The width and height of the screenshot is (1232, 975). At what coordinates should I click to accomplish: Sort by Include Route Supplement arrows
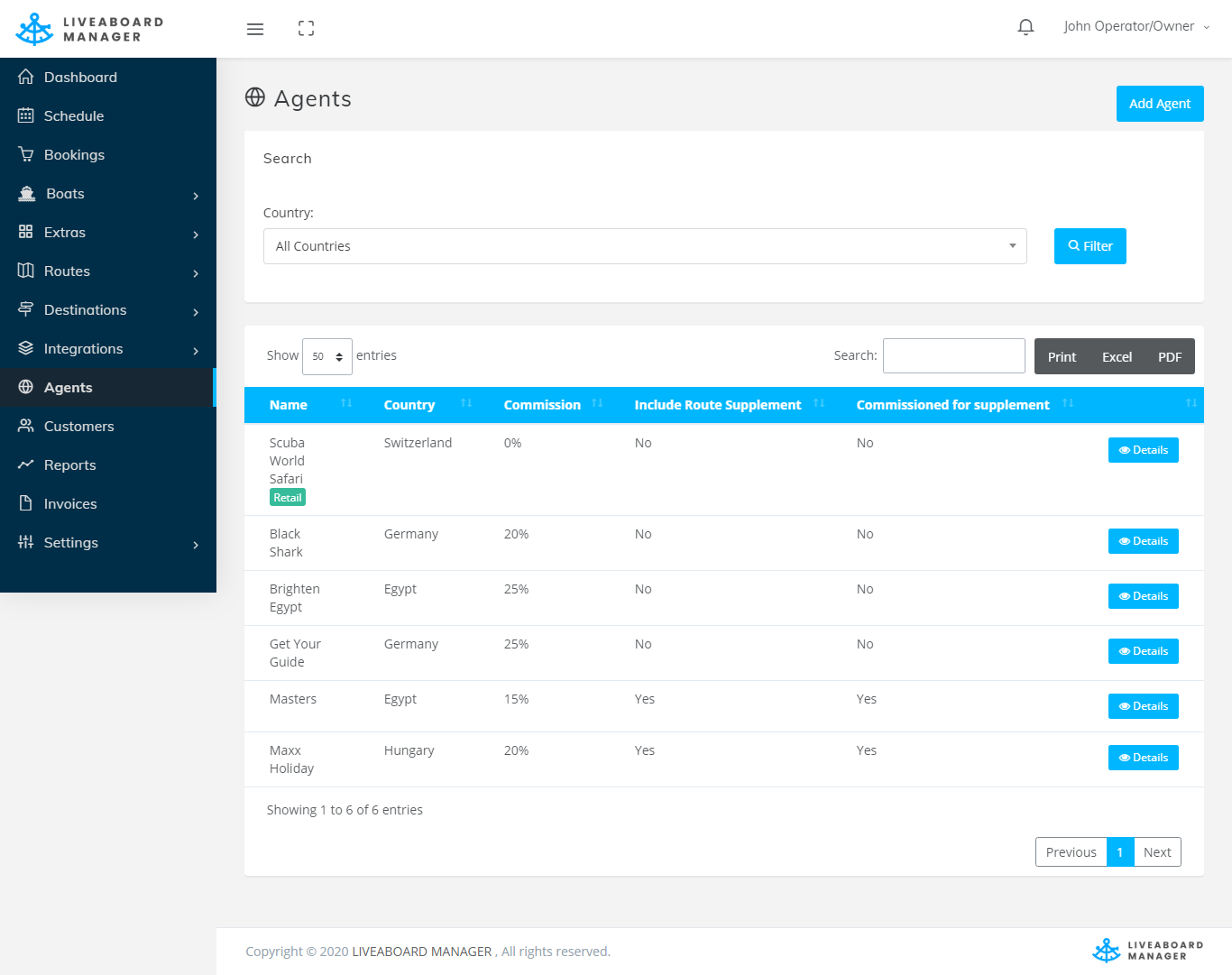[819, 404]
